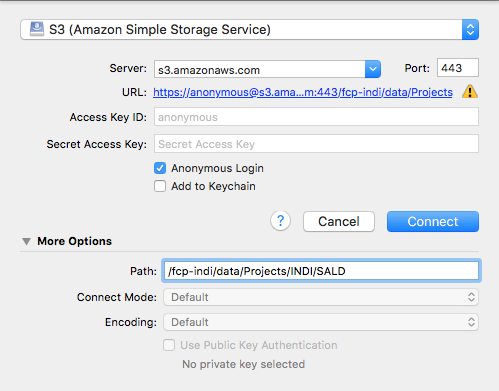Open help with the question mark button
The image size is (499, 391).
tap(280, 221)
